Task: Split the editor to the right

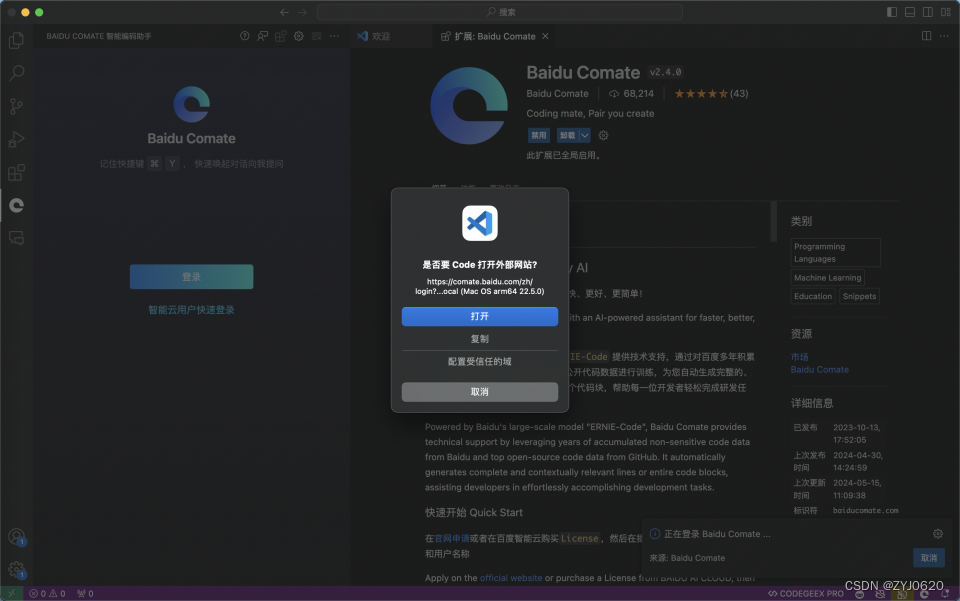Action: pos(926,36)
